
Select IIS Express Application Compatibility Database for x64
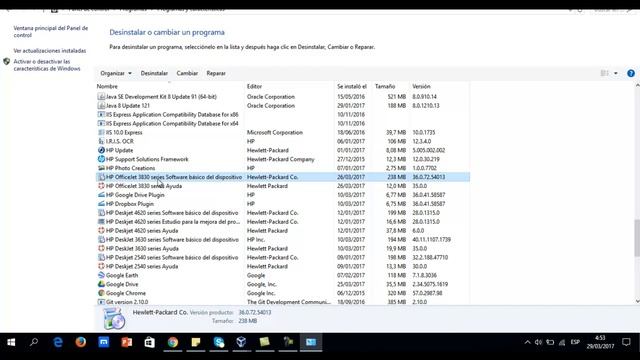click(x=282, y=124)
